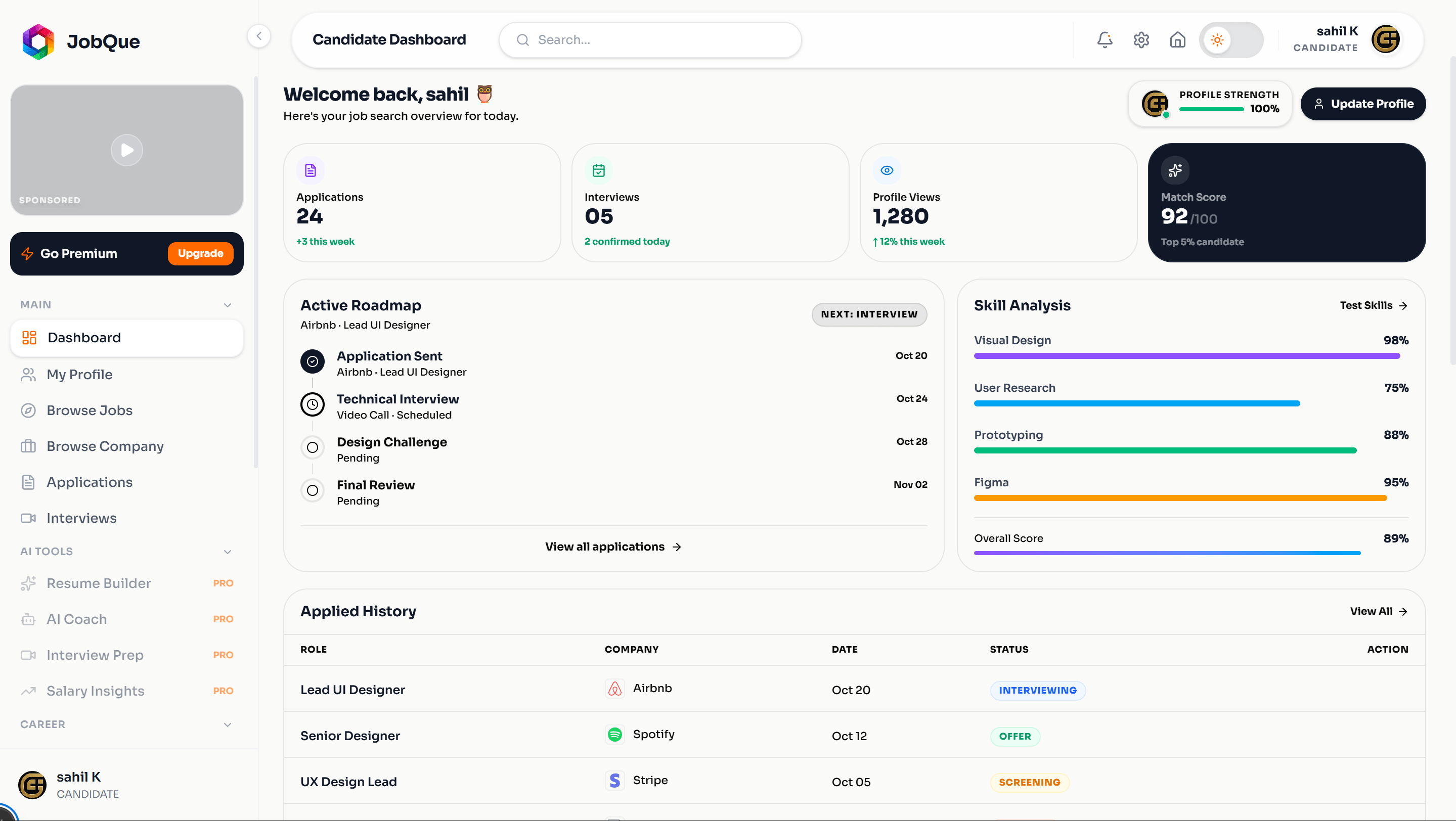Click the INTERVIEWING status badge
The image size is (1456, 821).
pyautogui.click(x=1038, y=691)
